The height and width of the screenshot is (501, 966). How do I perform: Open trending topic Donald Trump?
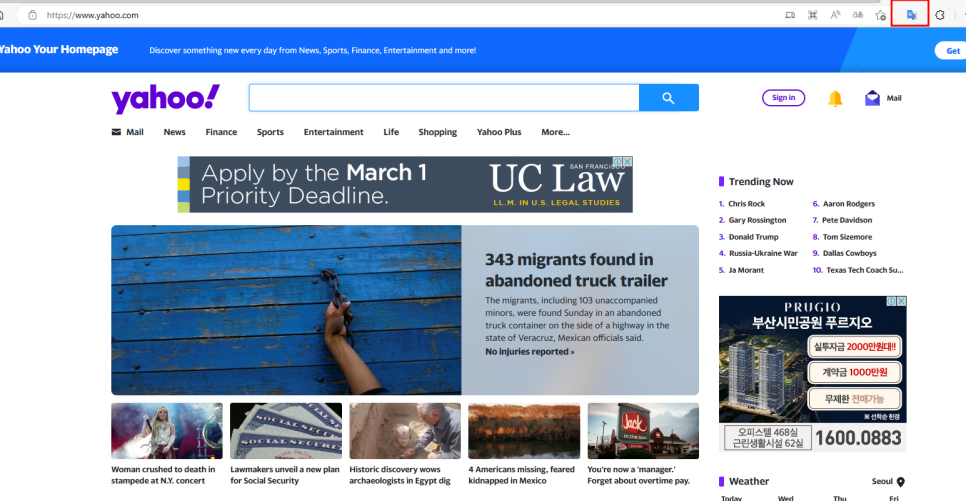pos(753,237)
